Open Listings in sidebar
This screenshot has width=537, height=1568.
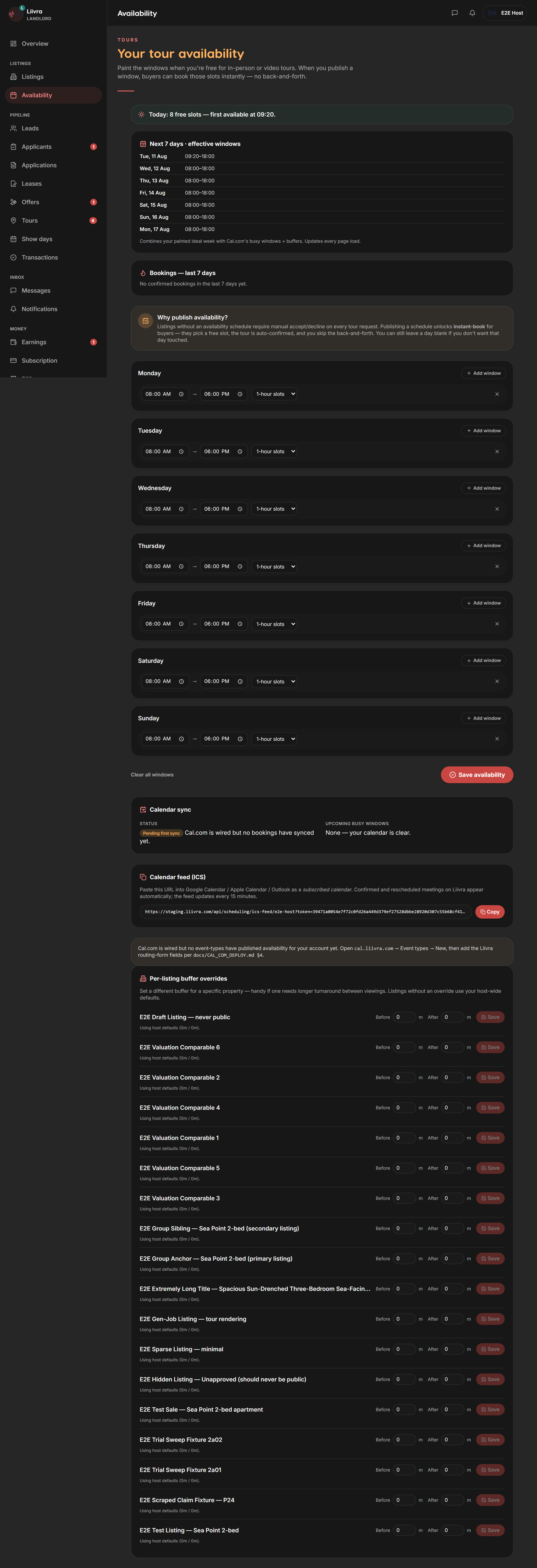tap(53, 77)
